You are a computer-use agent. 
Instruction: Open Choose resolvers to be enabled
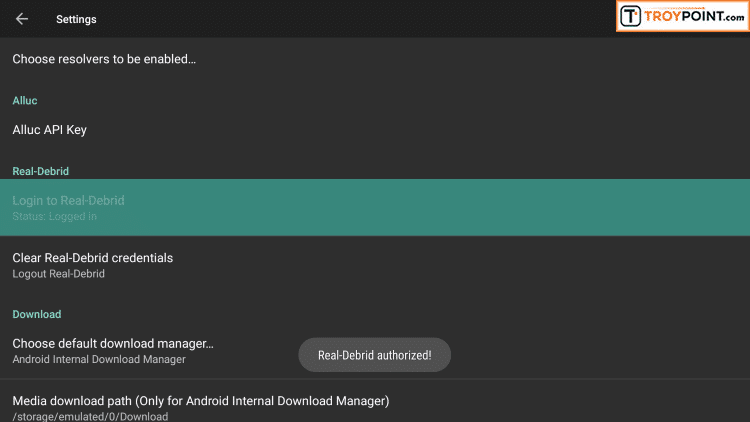tap(375, 59)
